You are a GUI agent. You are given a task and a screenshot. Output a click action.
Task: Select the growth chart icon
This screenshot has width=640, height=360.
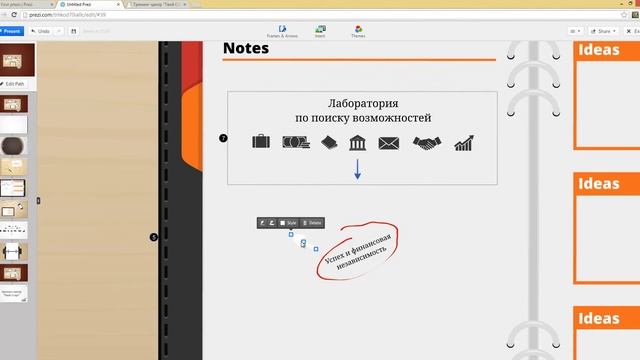(x=464, y=143)
